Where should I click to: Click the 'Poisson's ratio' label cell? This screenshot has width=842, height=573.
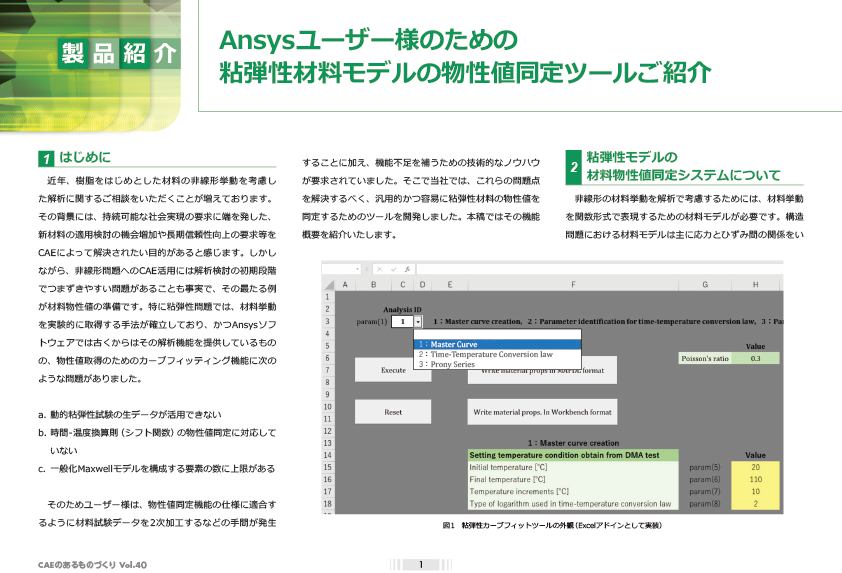tap(705, 358)
